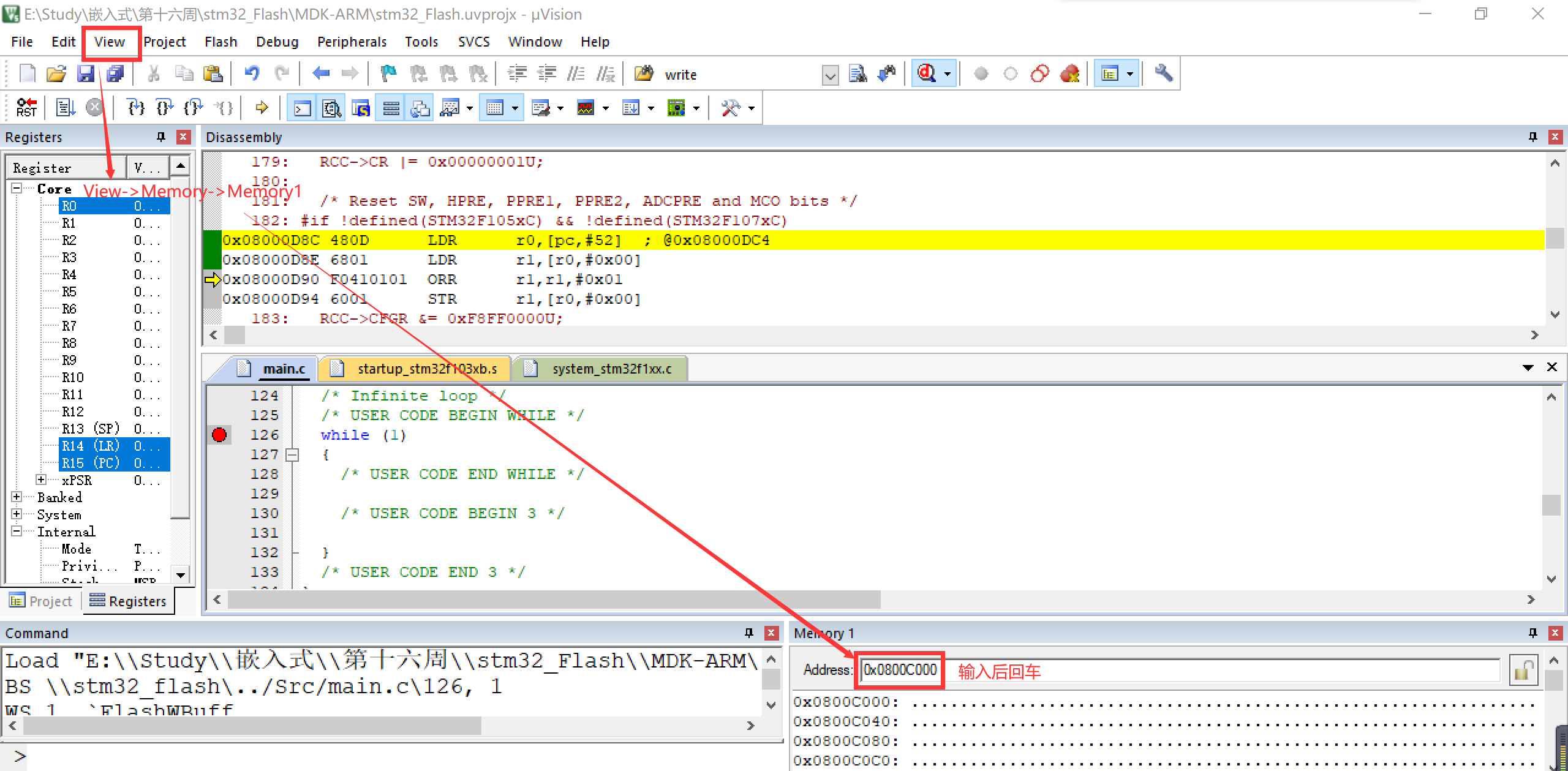Select the Step Over debug icon
The width and height of the screenshot is (1568, 771).
click(163, 107)
